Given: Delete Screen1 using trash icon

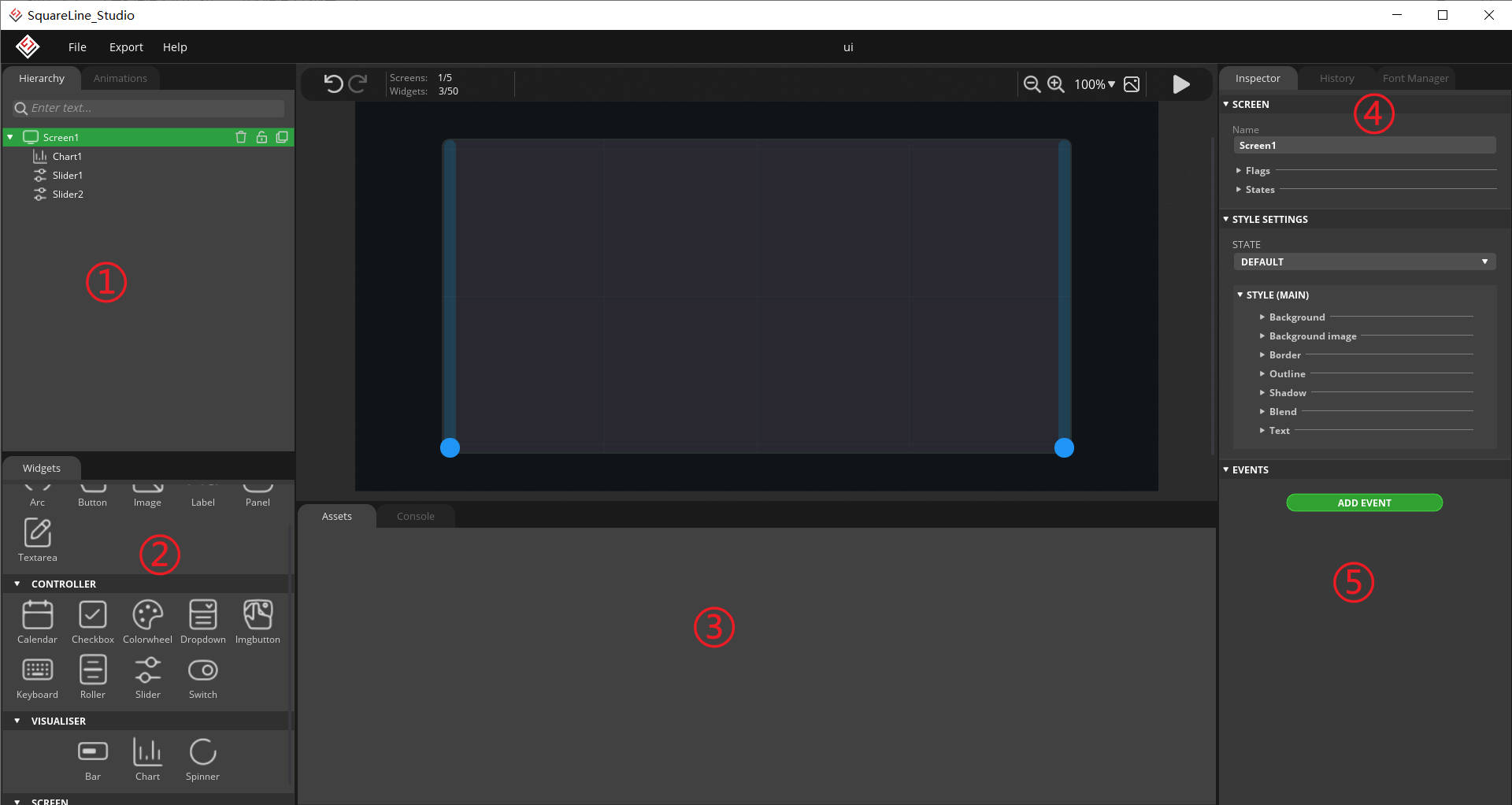Looking at the screenshot, I should click(x=241, y=137).
